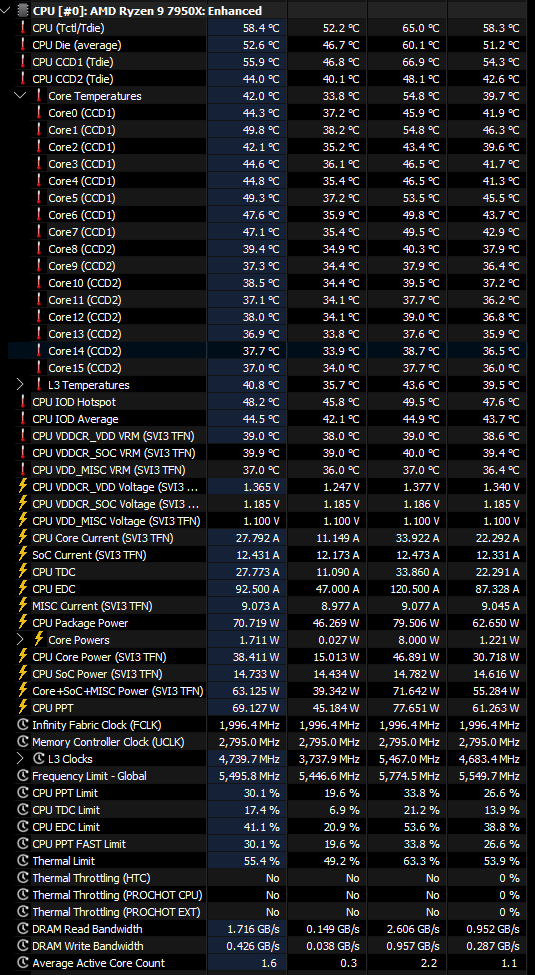Click thermometer icon beside Core5 (CCD1)
The image size is (535, 975).
coord(39,198)
